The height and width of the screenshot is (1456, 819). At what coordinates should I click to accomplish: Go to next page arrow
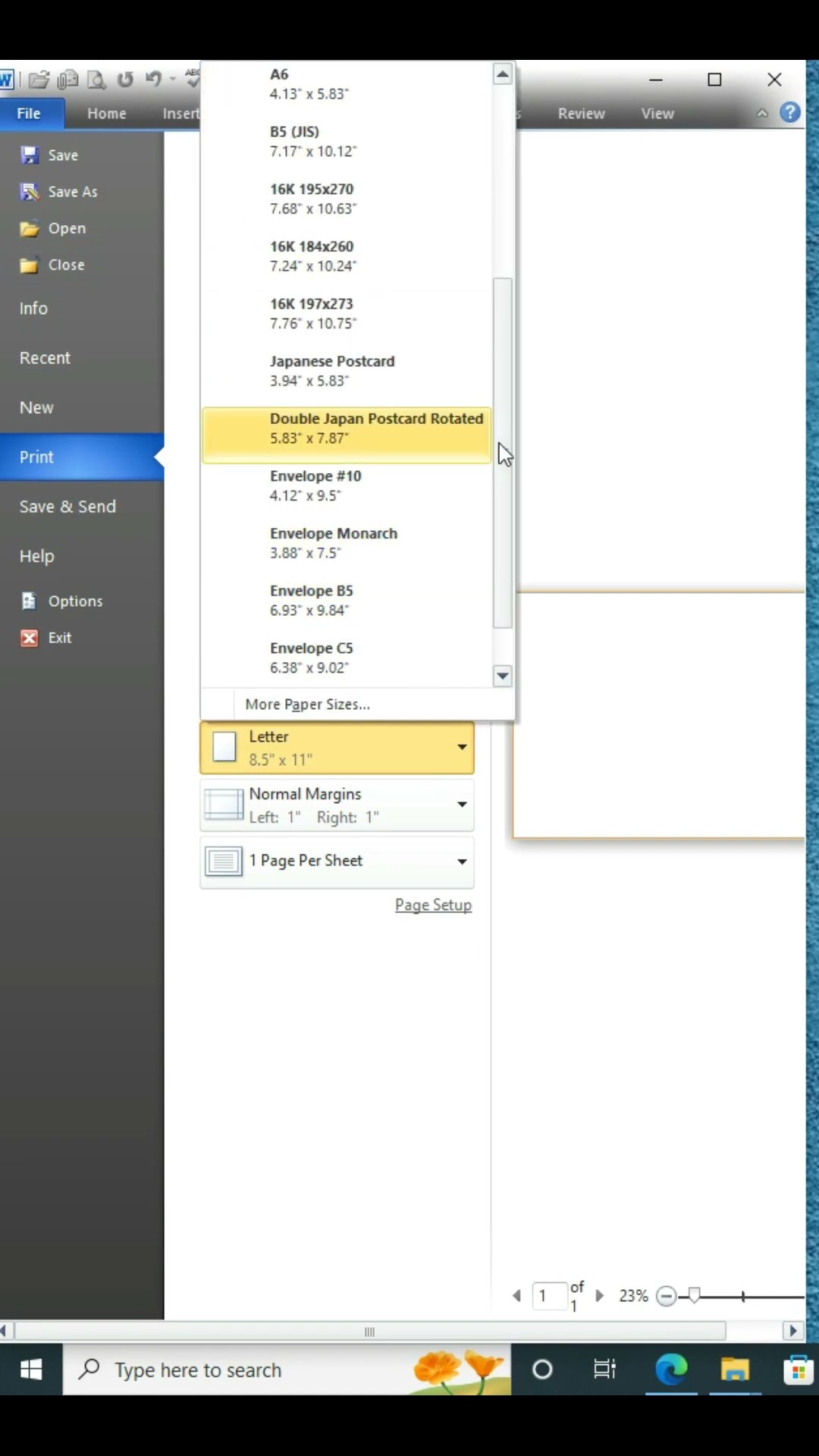click(x=599, y=1296)
